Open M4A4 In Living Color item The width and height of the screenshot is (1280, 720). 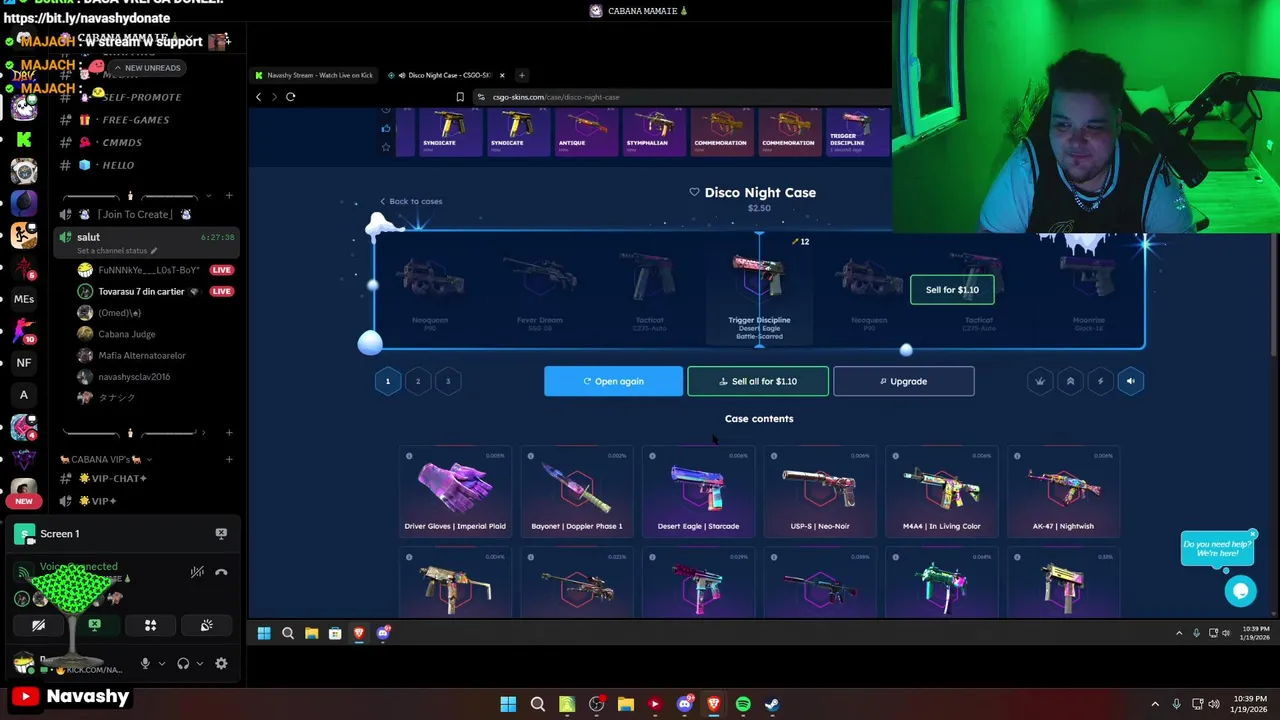pos(941,493)
